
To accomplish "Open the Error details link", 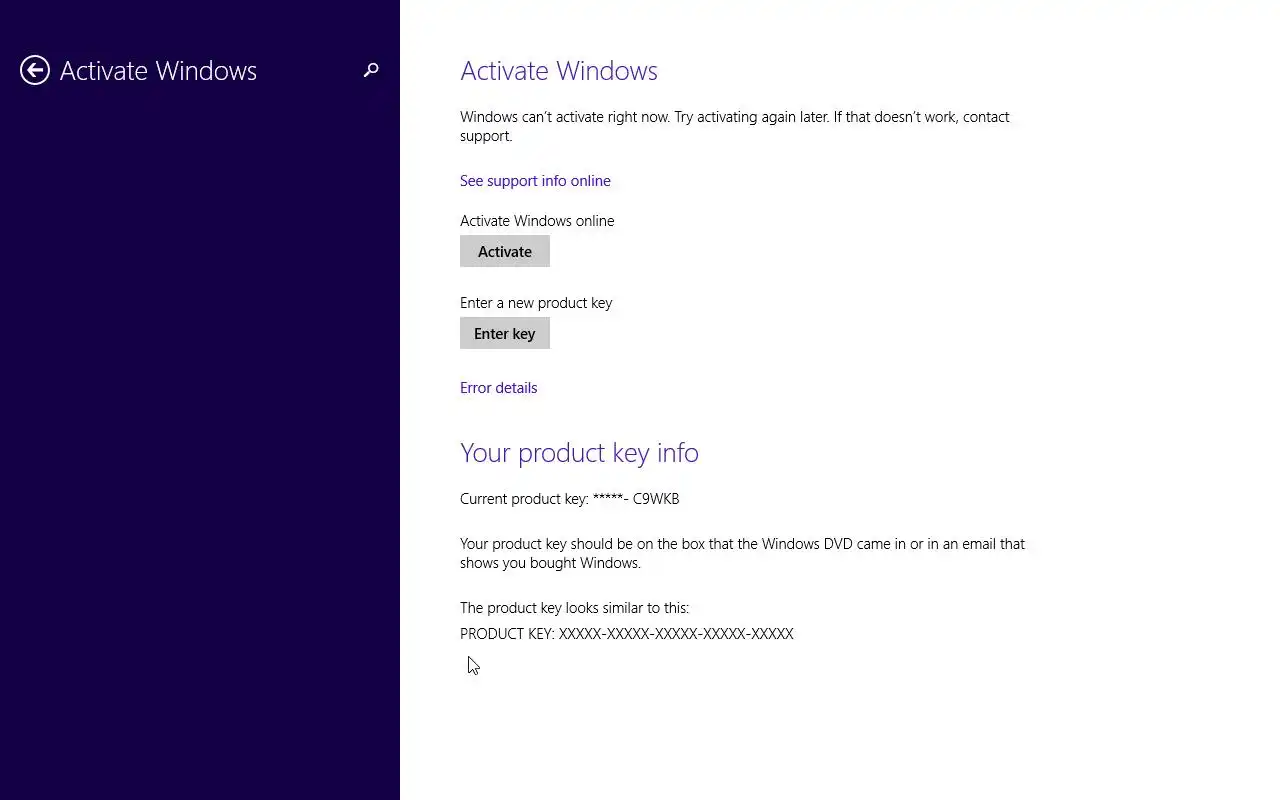I will (498, 388).
